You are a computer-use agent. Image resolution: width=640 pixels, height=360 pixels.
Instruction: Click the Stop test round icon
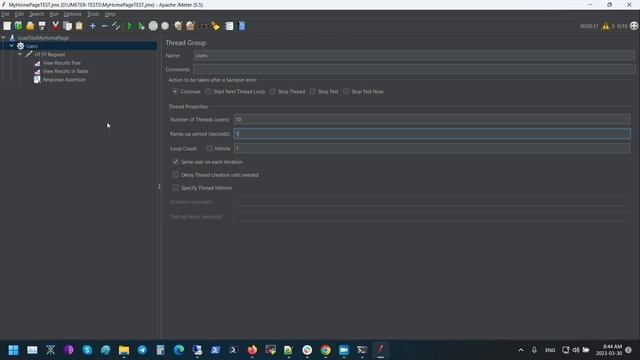coord(153,26)
